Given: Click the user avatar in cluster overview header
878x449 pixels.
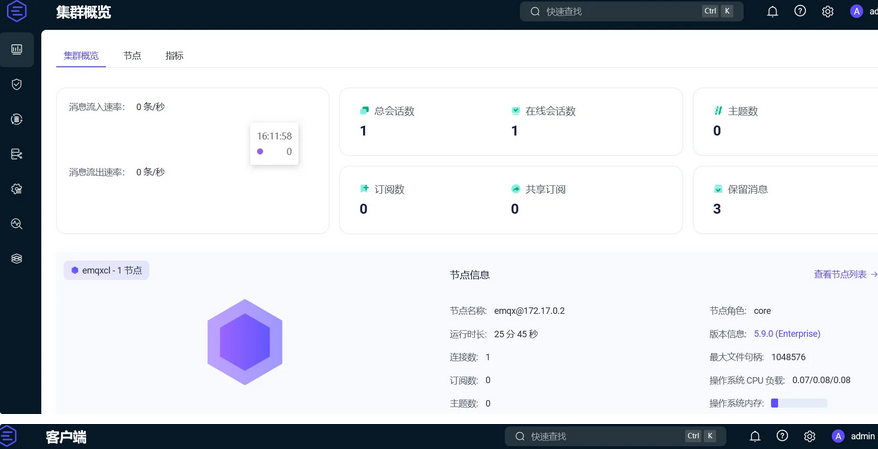Looking at the screenshot, I should click(856, 11).
